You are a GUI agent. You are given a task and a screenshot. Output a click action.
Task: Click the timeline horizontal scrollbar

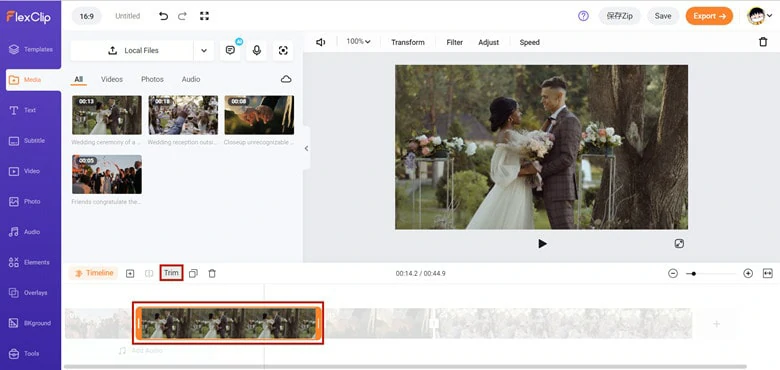click(x=405, y=367)
